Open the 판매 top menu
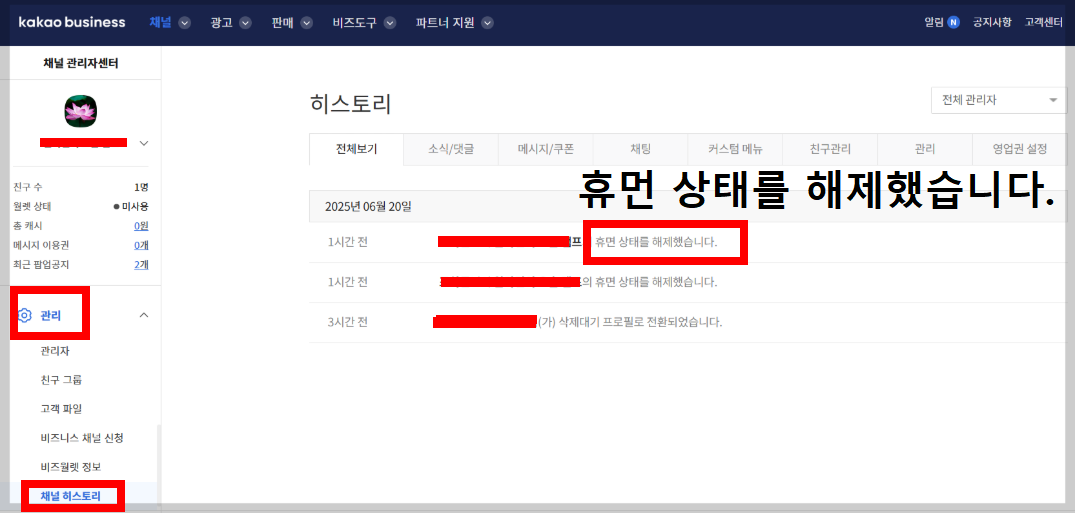The width and height of the screenshot is (1079, 514). coord(282,22)
